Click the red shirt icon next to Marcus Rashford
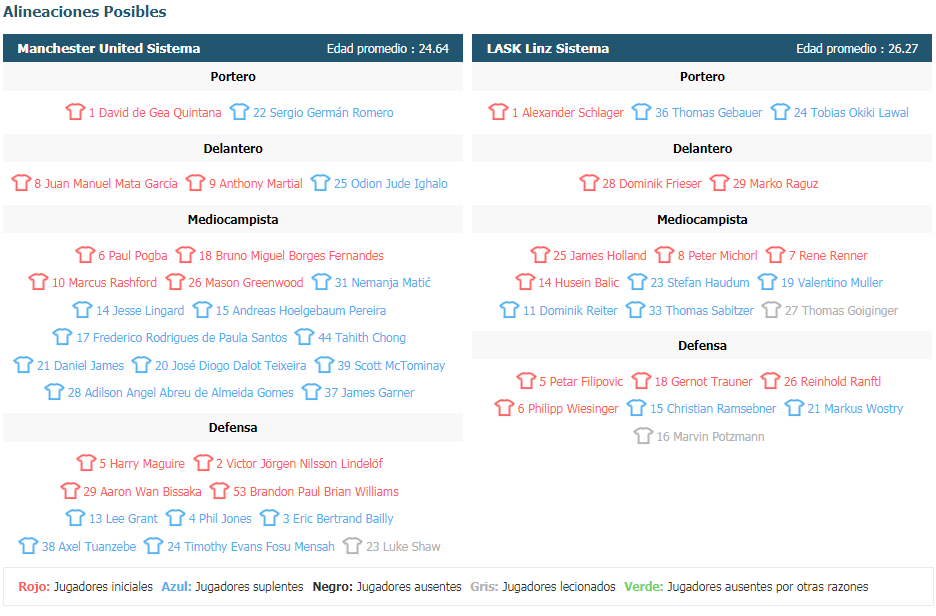The width and height of the screenshot is (936, 616). (38, 282)
